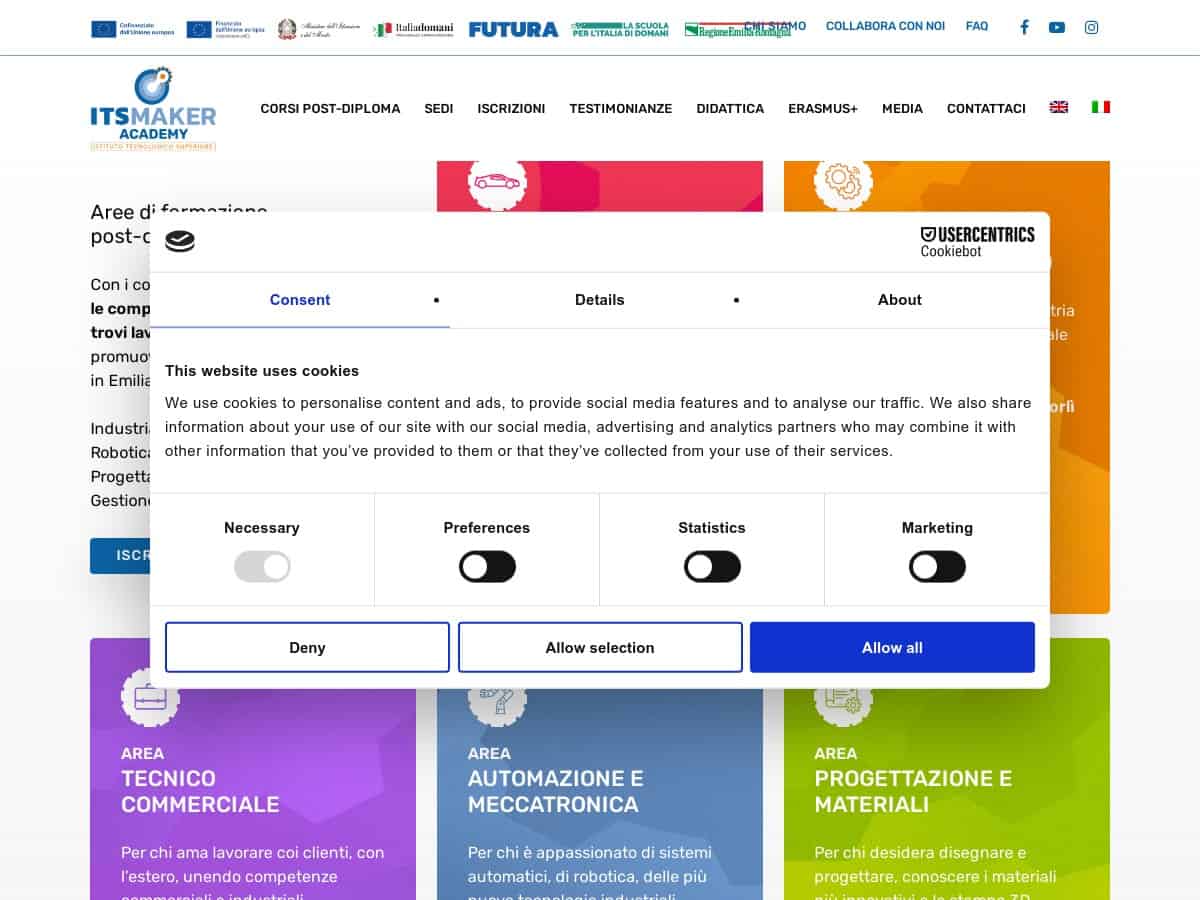Open the Media menu item
This screenshot has width=1200, height=900.
tap(902, 108)
